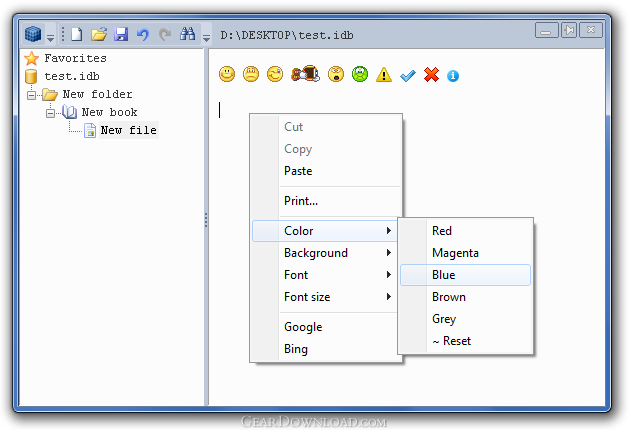Open toolbar overflow dropdown after binoculars
629x430 pixels.
[x=207, y=38]
